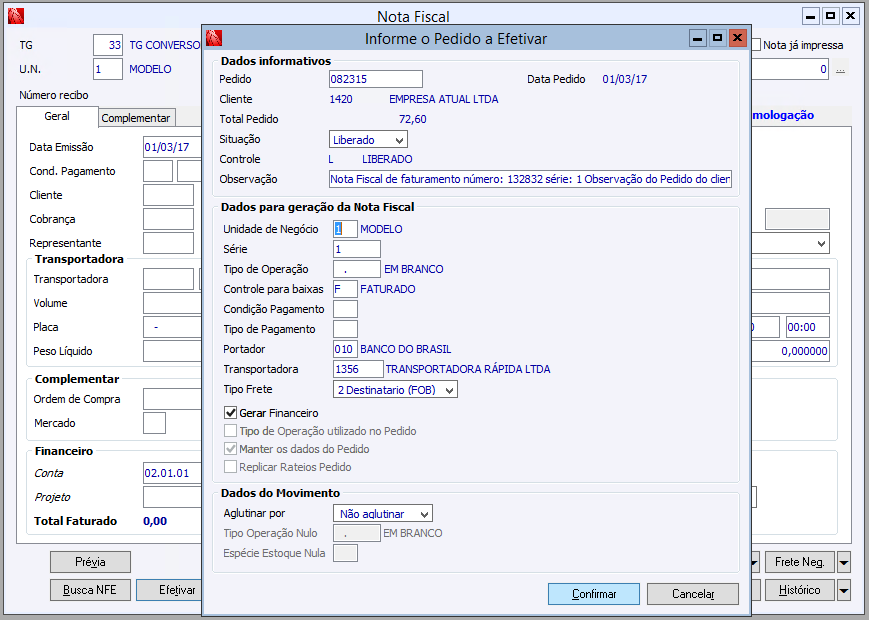This screenshot has width=869, height=620.
Task: Switch to the Complementar tab
Action: pos(136,118)
